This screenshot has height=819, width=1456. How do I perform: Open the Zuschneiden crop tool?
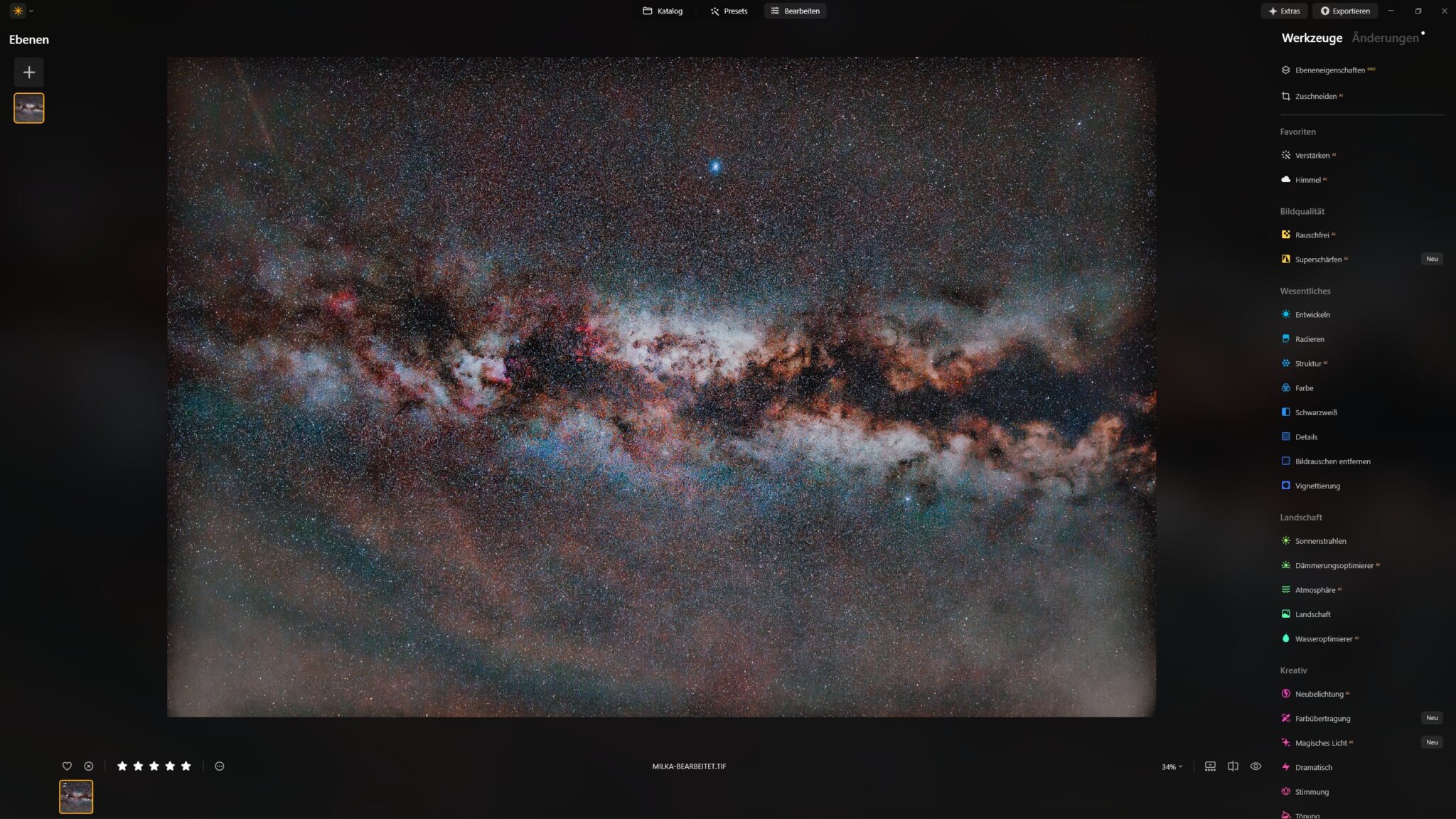(x=1315, y=96)
